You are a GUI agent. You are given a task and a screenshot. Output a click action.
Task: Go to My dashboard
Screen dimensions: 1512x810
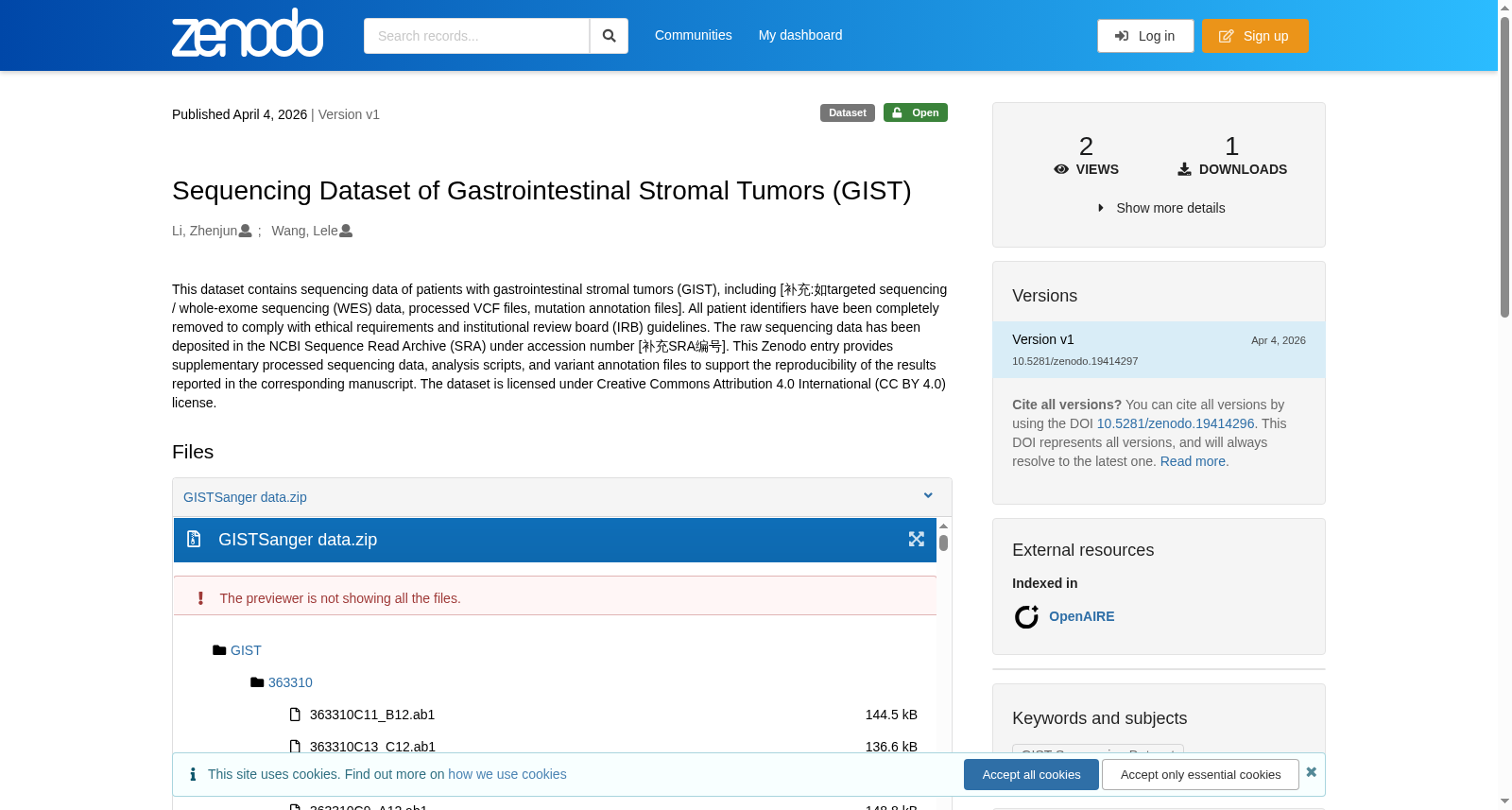(x=800, y=35)
